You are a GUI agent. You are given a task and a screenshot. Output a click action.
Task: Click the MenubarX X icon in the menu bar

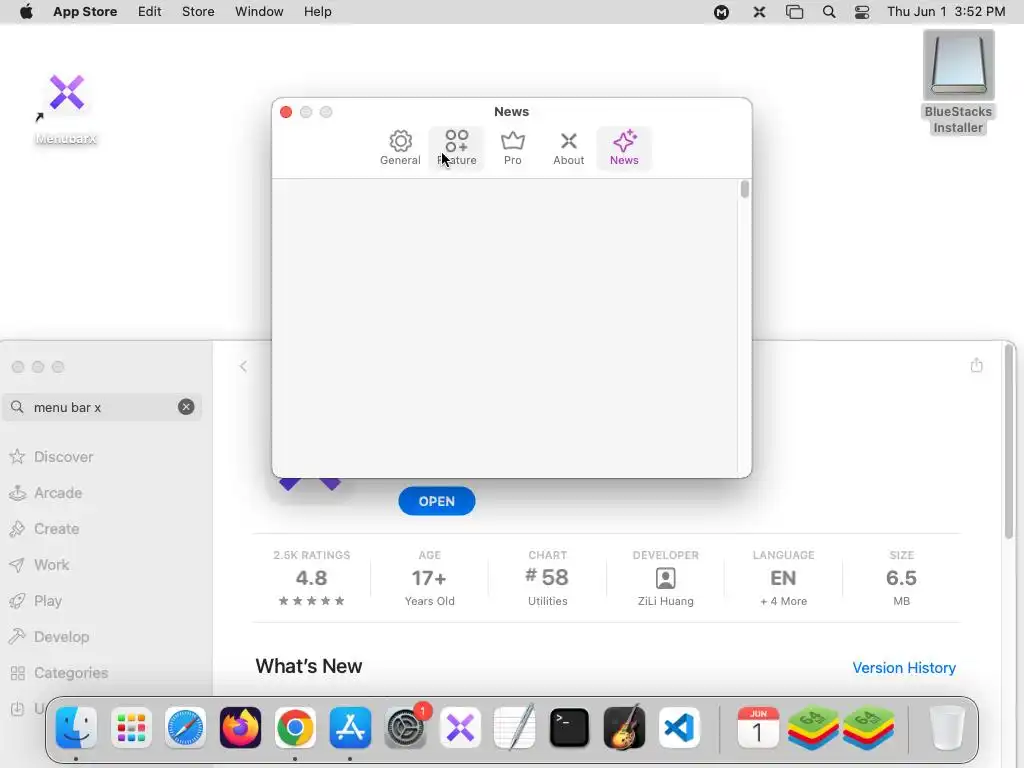pyautogui.click(x=759, y=12)
